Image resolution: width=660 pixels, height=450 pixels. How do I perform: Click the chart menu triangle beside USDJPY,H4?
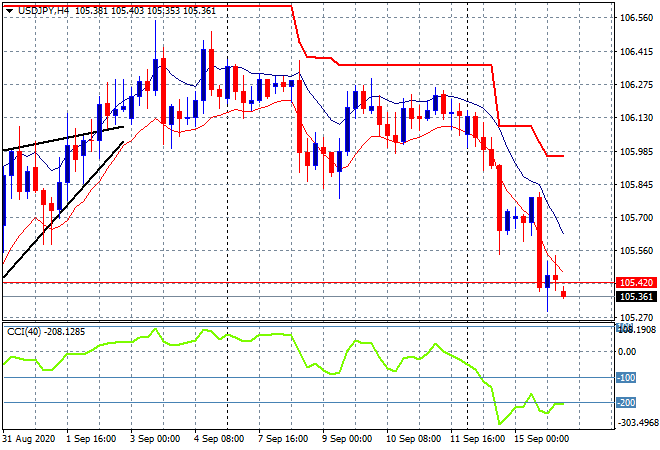(x=9, y=11)
